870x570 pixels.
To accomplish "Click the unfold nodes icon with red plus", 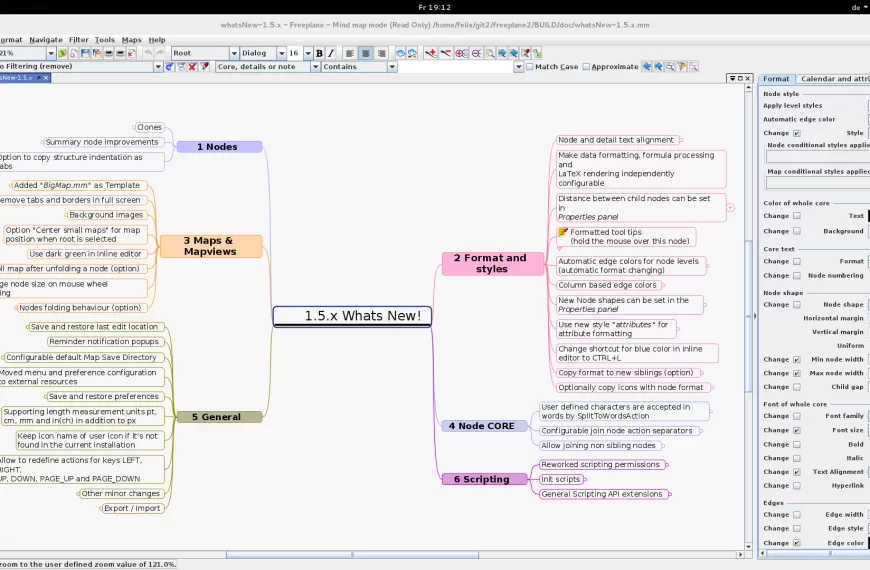I will pos(461,53).
